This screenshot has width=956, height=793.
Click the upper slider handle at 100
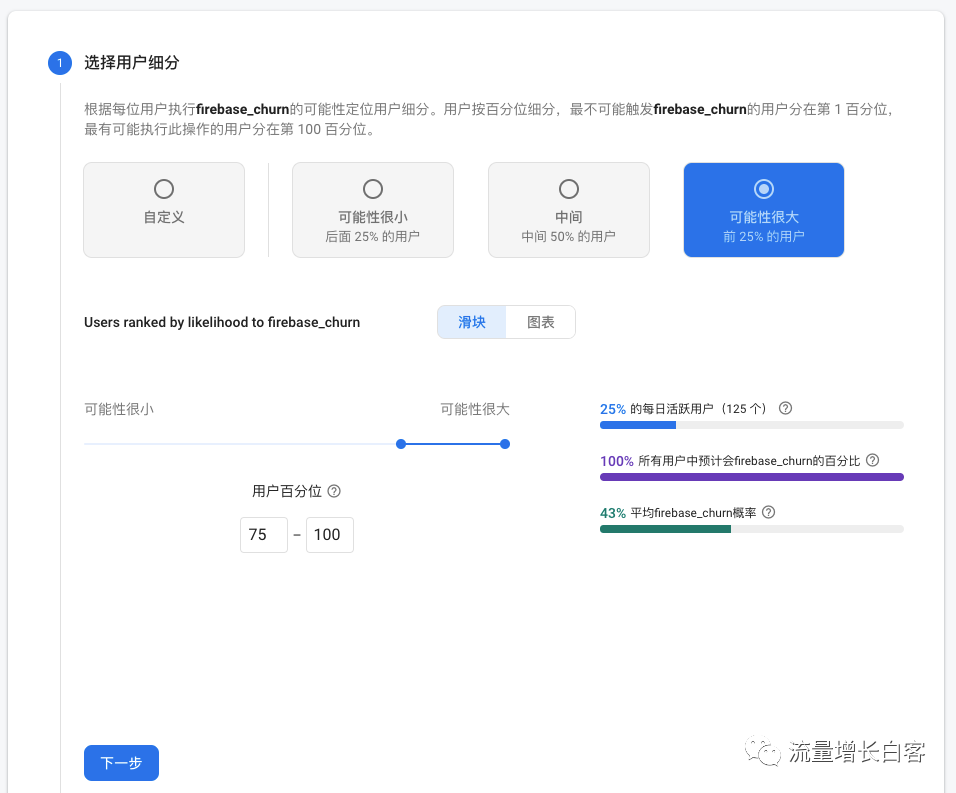tap(505, 444)
